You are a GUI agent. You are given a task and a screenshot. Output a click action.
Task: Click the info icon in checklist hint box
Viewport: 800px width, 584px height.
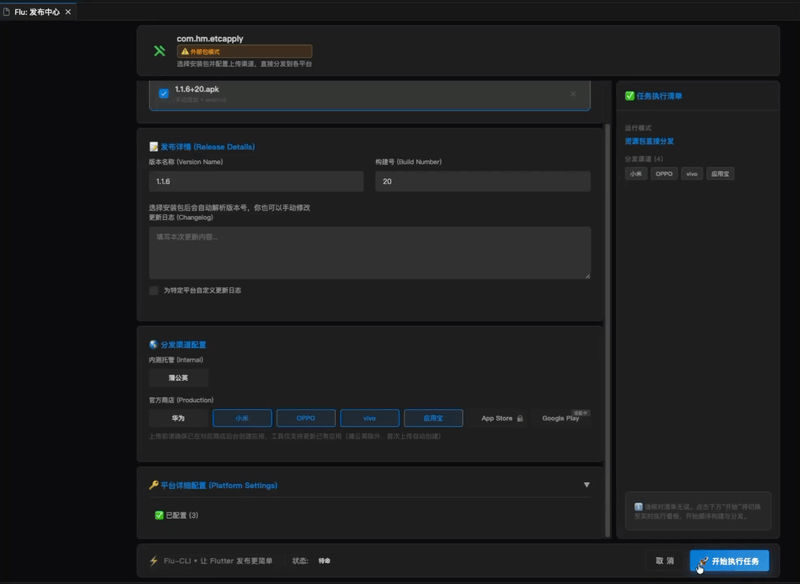pyautogui.click(x=638, y=506)
